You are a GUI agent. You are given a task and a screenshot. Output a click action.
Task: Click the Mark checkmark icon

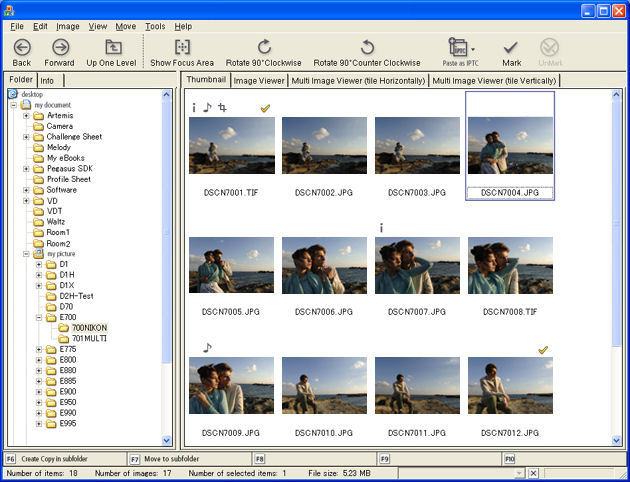click(x=511, y=47)
